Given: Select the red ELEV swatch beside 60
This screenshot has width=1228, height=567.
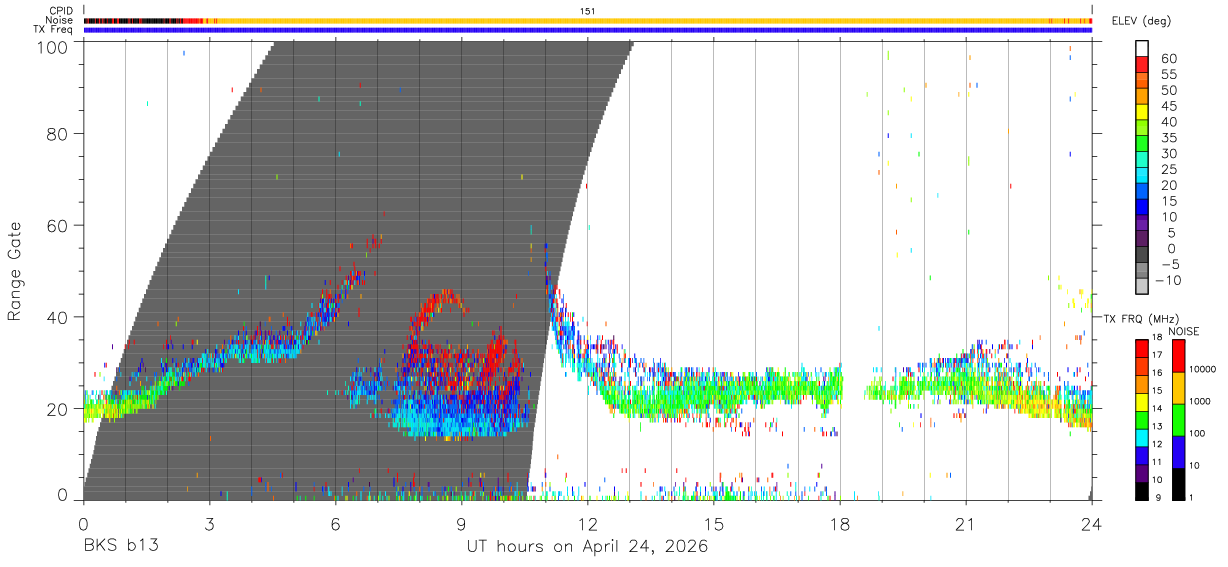Looking at the screenshot, I should 1143,64.
